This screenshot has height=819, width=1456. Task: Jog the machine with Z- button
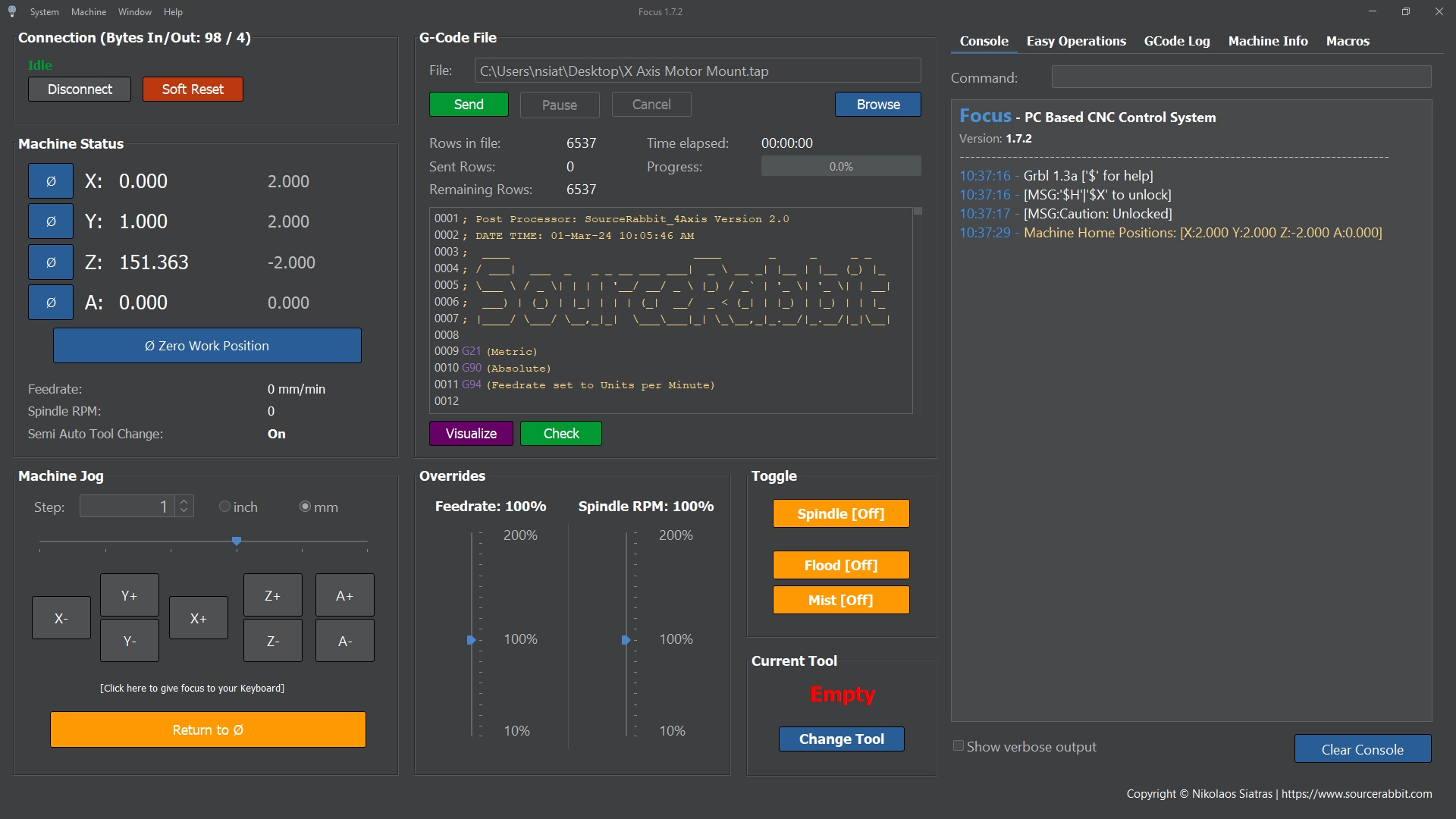click(x=273, y=642)
